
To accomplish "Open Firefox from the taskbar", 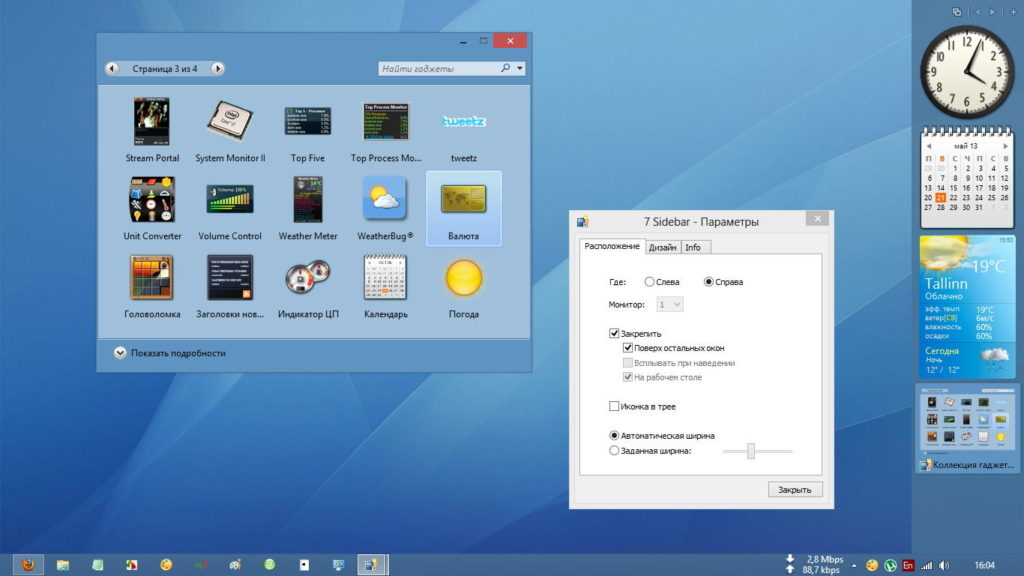I will point(28,565).
